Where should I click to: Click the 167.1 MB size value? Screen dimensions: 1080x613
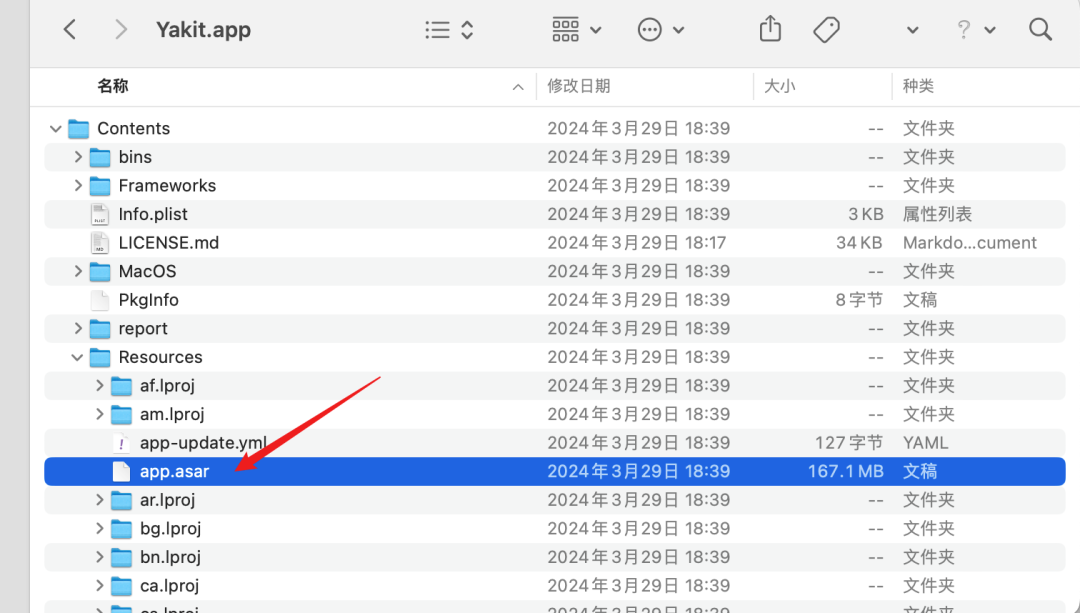pyautogui.click(x=846, y=472)
